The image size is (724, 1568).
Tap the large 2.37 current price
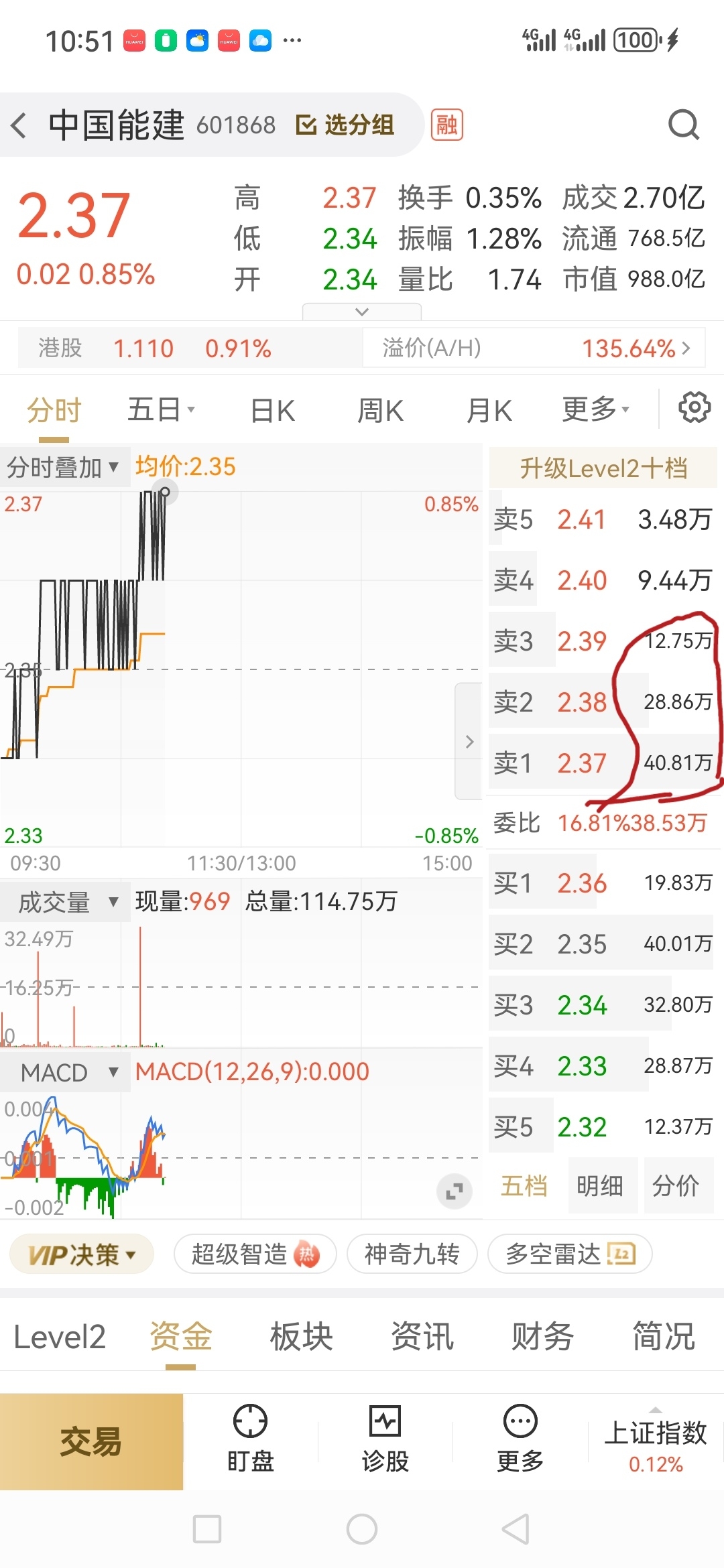(x=74, y=216)
